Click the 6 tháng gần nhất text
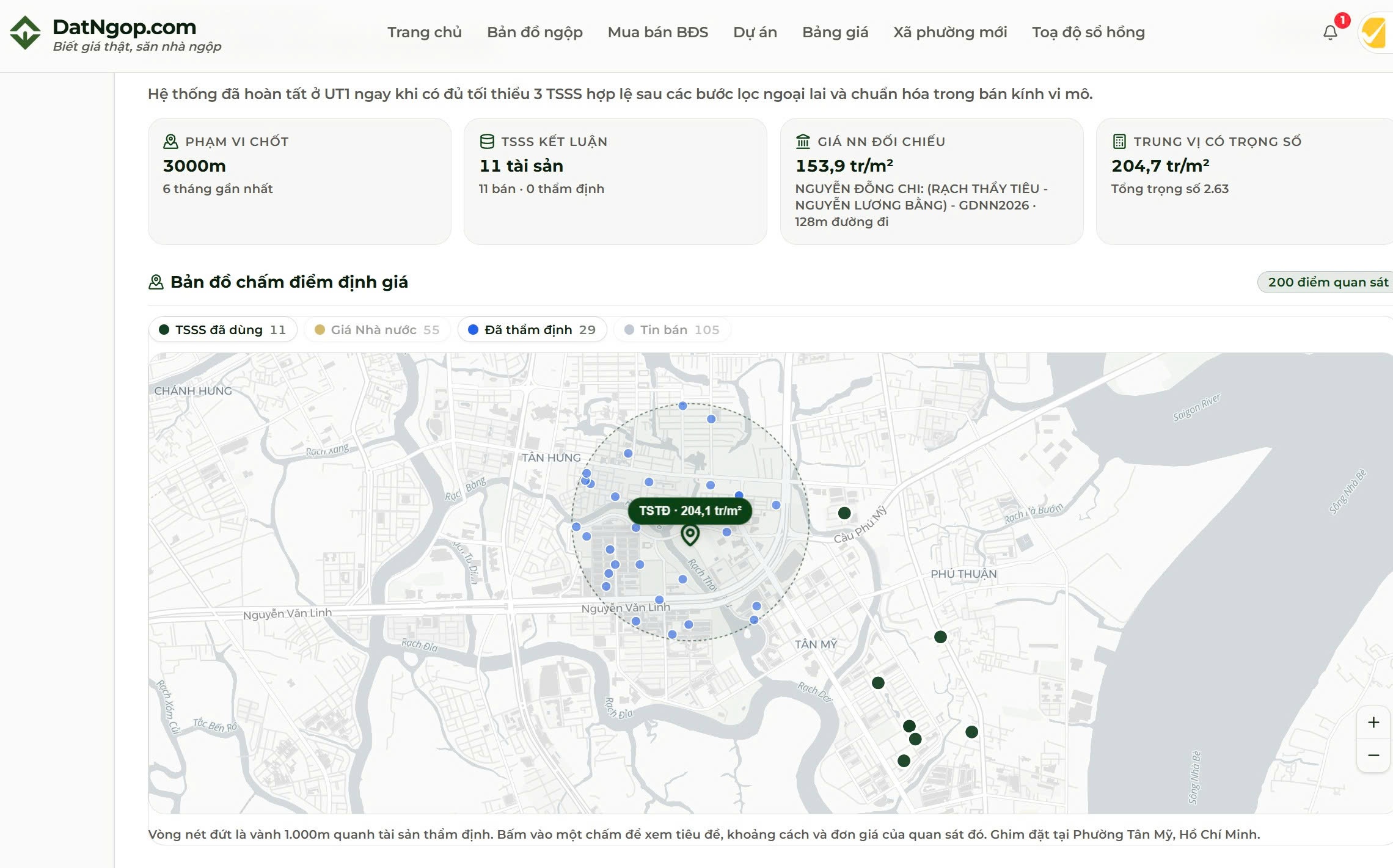This screenshot has width=1393, height=868. coord(218,189)
